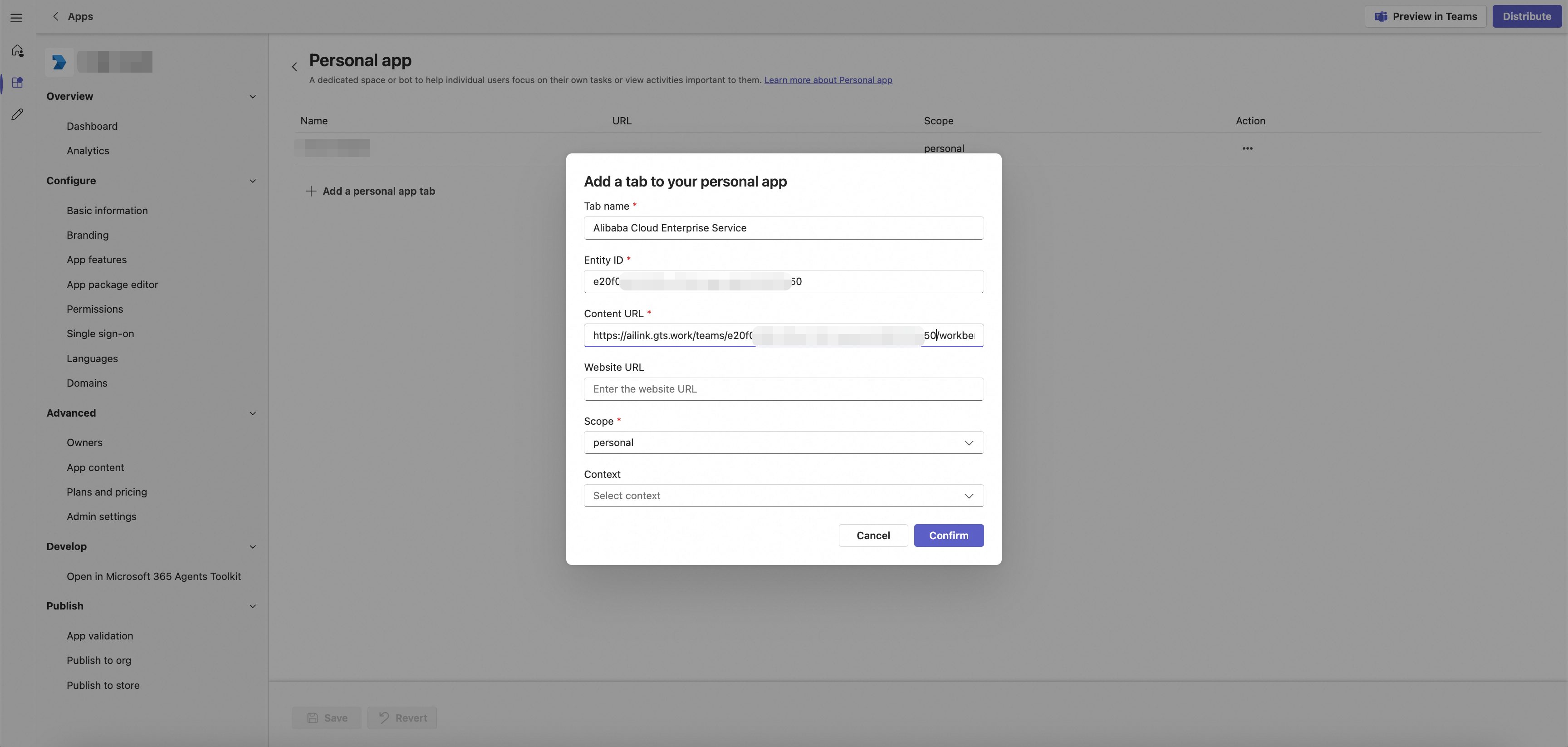Click into the Website URL field
Screen dimensions: 1568x747
783,389
